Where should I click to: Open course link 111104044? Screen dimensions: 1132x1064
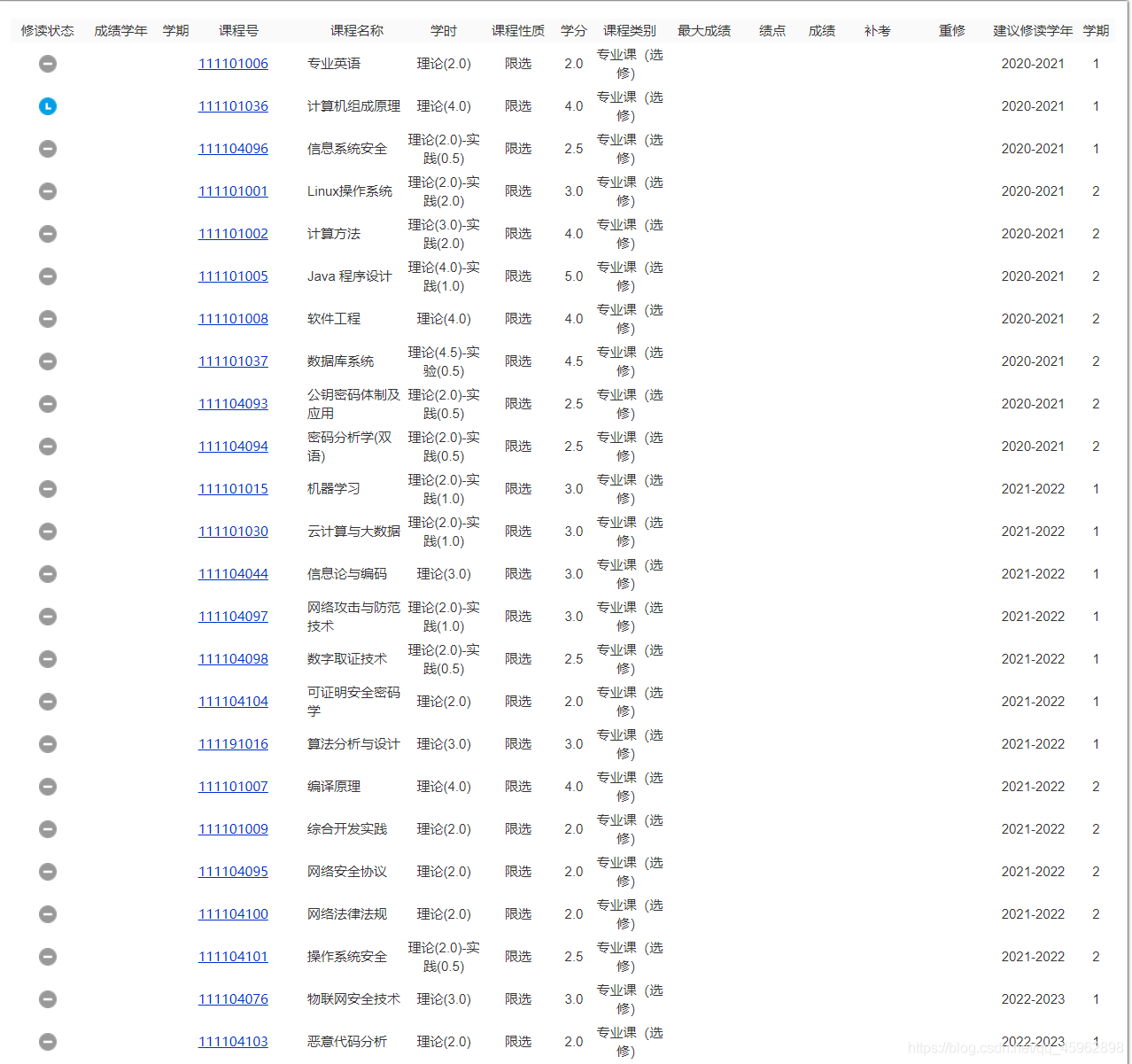[233, 574]
